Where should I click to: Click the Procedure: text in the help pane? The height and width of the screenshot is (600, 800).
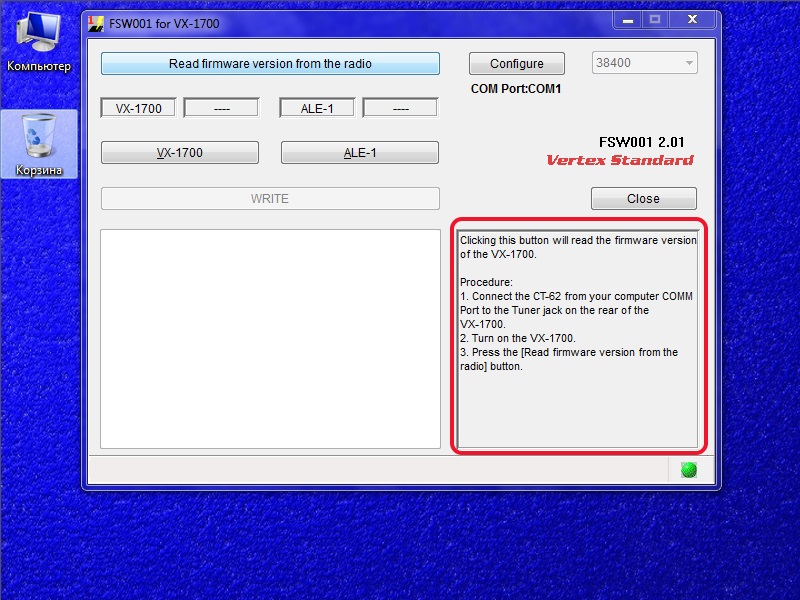click(486, 282)
